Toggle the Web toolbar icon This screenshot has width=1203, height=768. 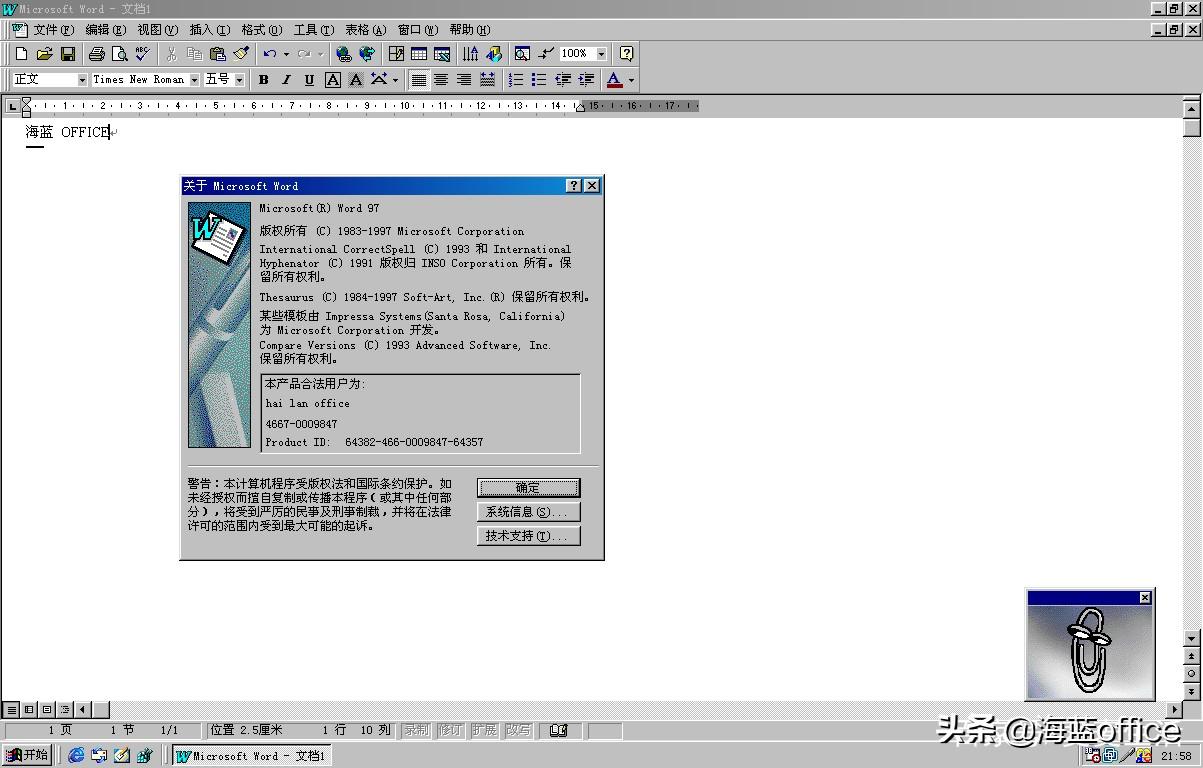coord(367,54)
